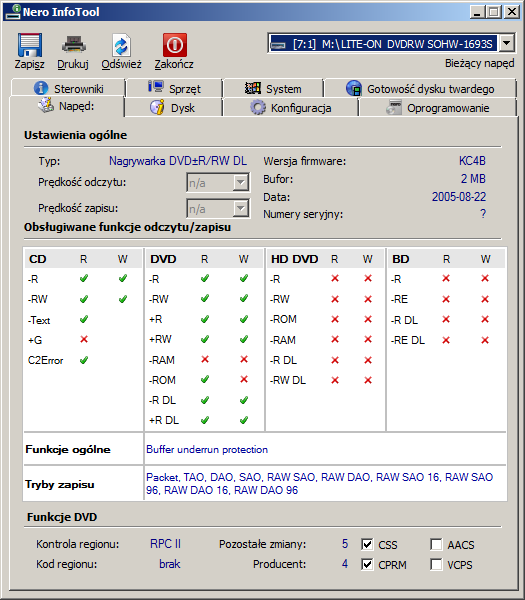Click red cross for HD DVD -RW DL write
Image resolution: width=525 pixels, height=600 pixels.
coord(368,380)
